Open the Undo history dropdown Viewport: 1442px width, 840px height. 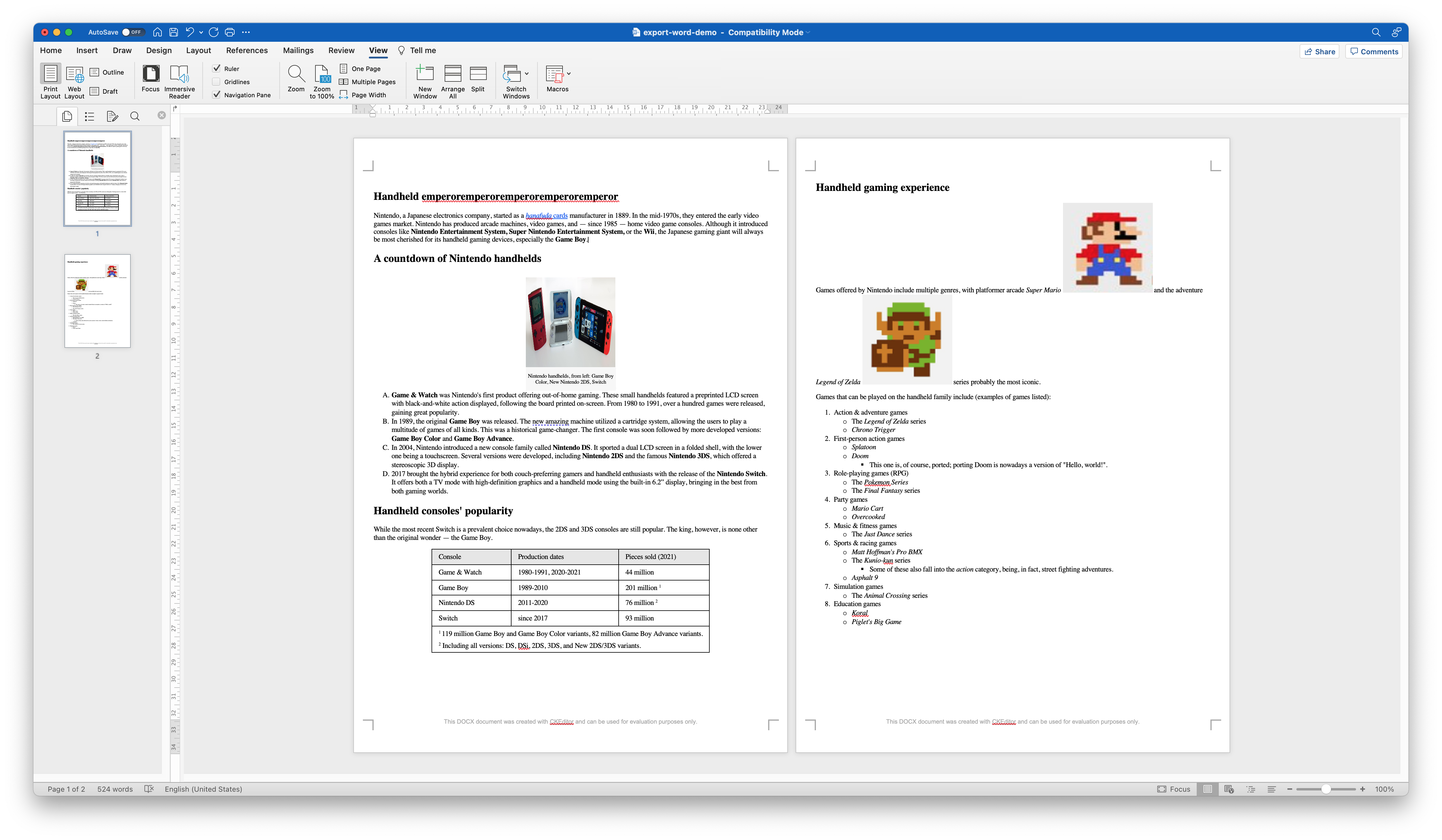pyautogui.click(x=201, y=32)
